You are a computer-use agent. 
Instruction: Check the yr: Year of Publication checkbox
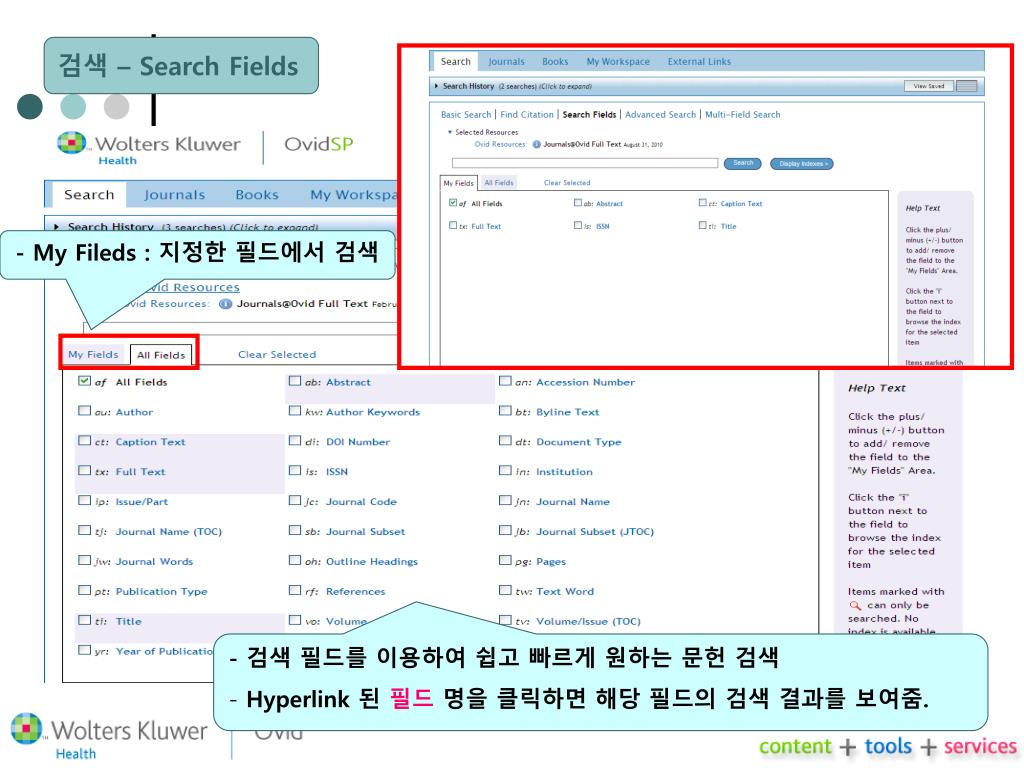tap(84, 650)
